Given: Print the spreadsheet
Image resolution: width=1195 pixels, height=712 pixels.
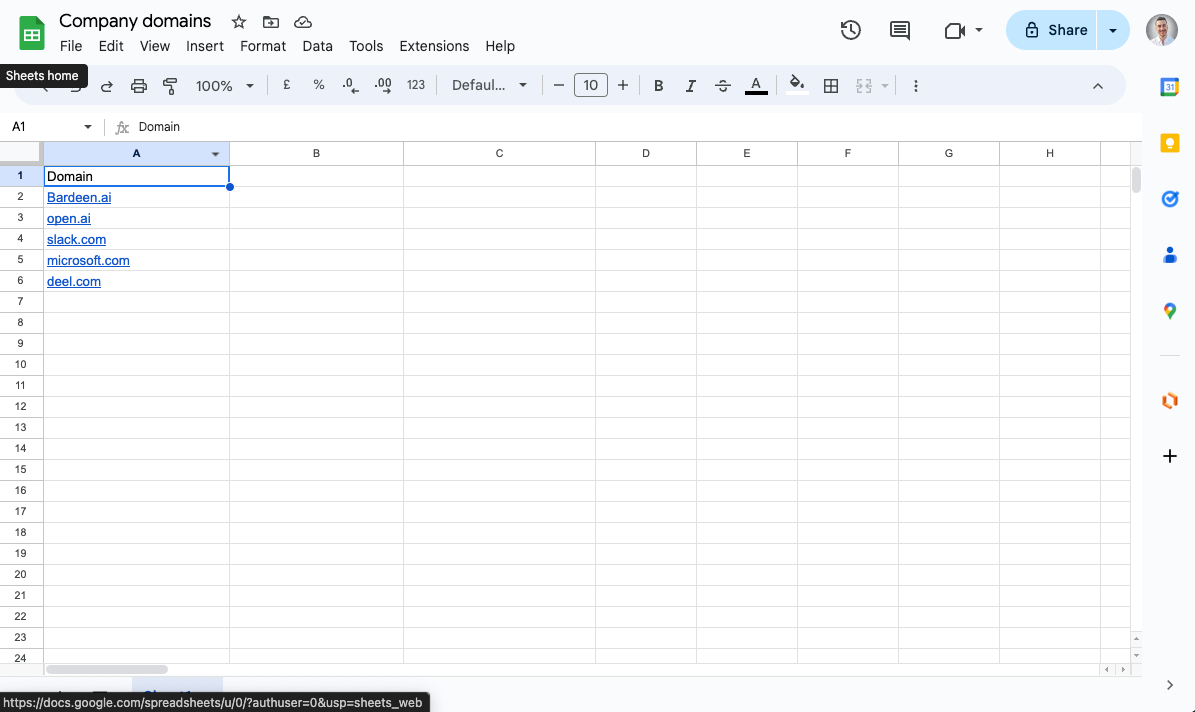Looking at the screenshot, I should coord(139,86).
